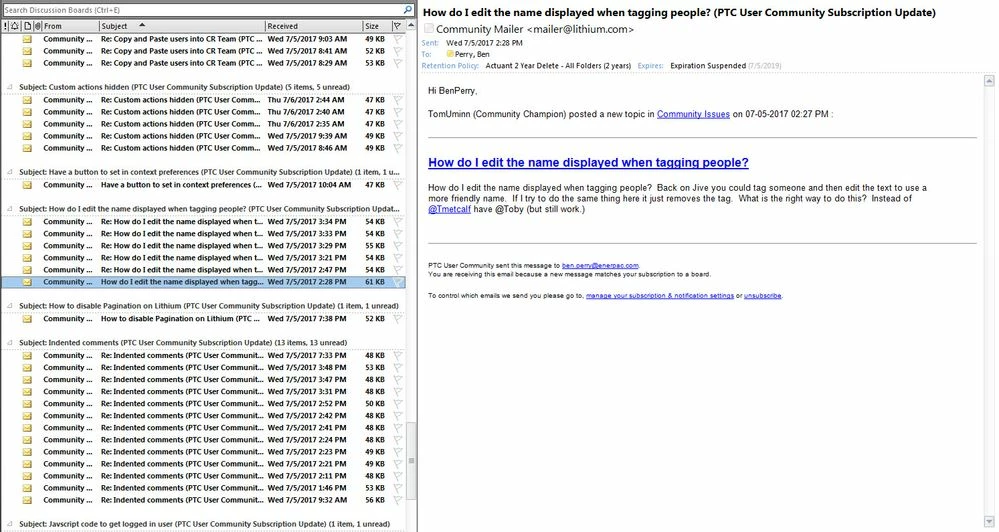Click the @Tmetcalf mention link
The width and height of the screenshot is (999, 532).
[x=449, y=209]
